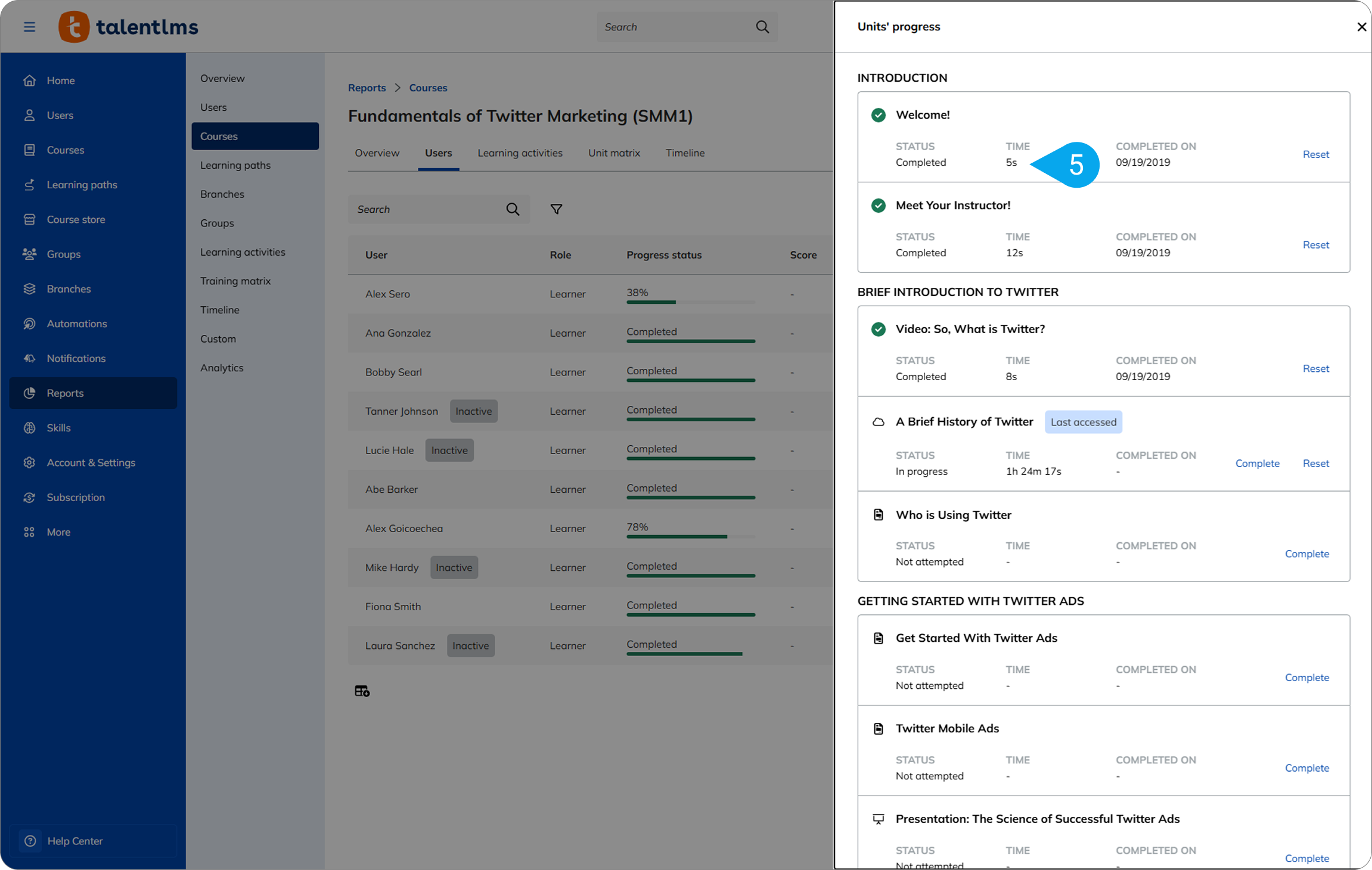Click Inactive badge next to Lucie Hale
The image size is (1372, 870).
click(x=449, y=450)
